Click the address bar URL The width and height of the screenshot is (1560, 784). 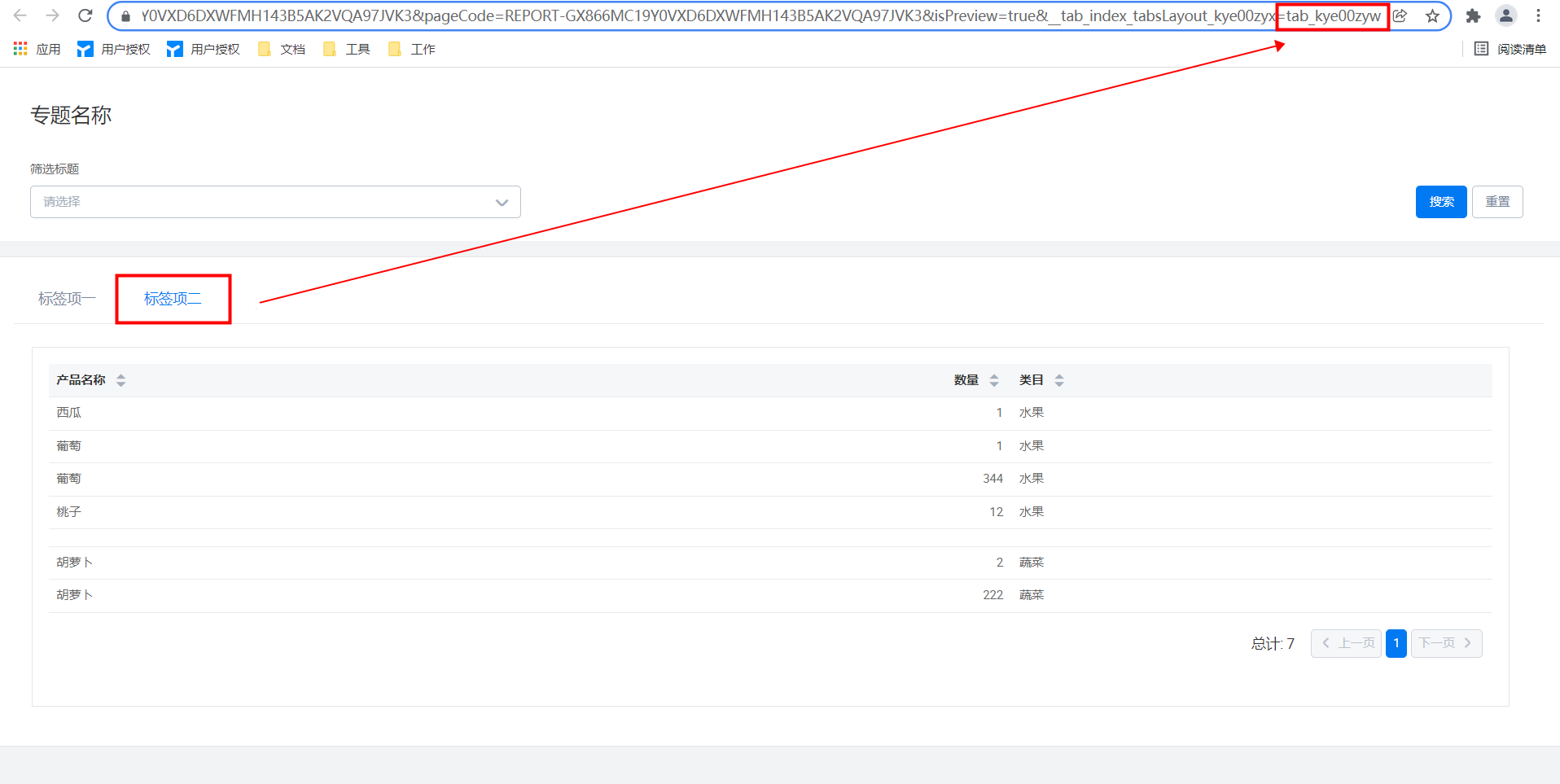click(760, 15)
